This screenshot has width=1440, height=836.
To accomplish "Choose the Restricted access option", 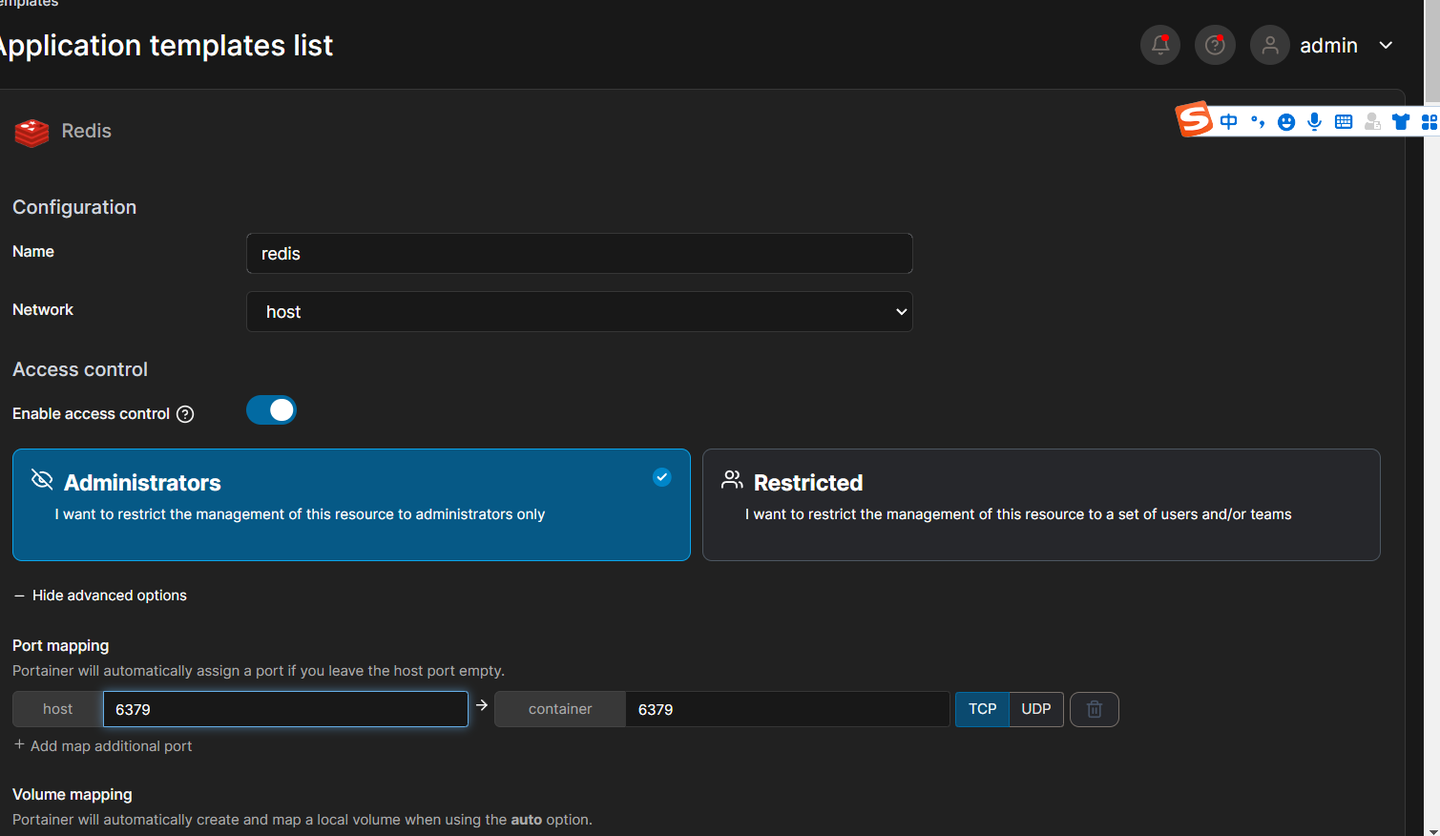I will [x=1041, y=504].
